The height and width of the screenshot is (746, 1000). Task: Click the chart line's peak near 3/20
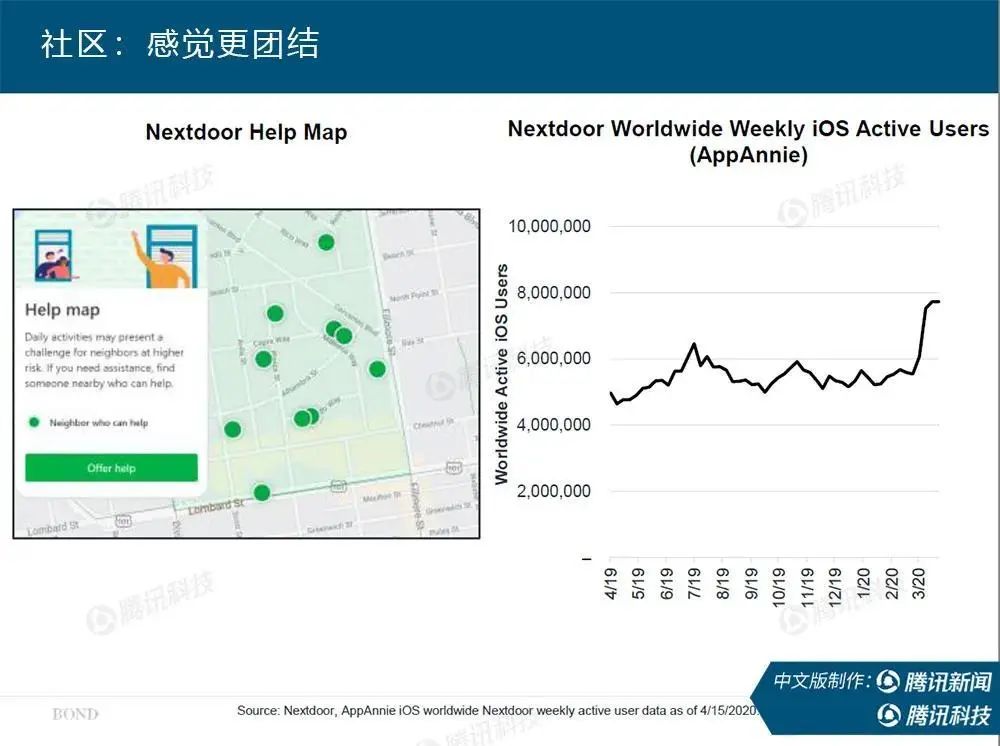click(x=935, y=301)
